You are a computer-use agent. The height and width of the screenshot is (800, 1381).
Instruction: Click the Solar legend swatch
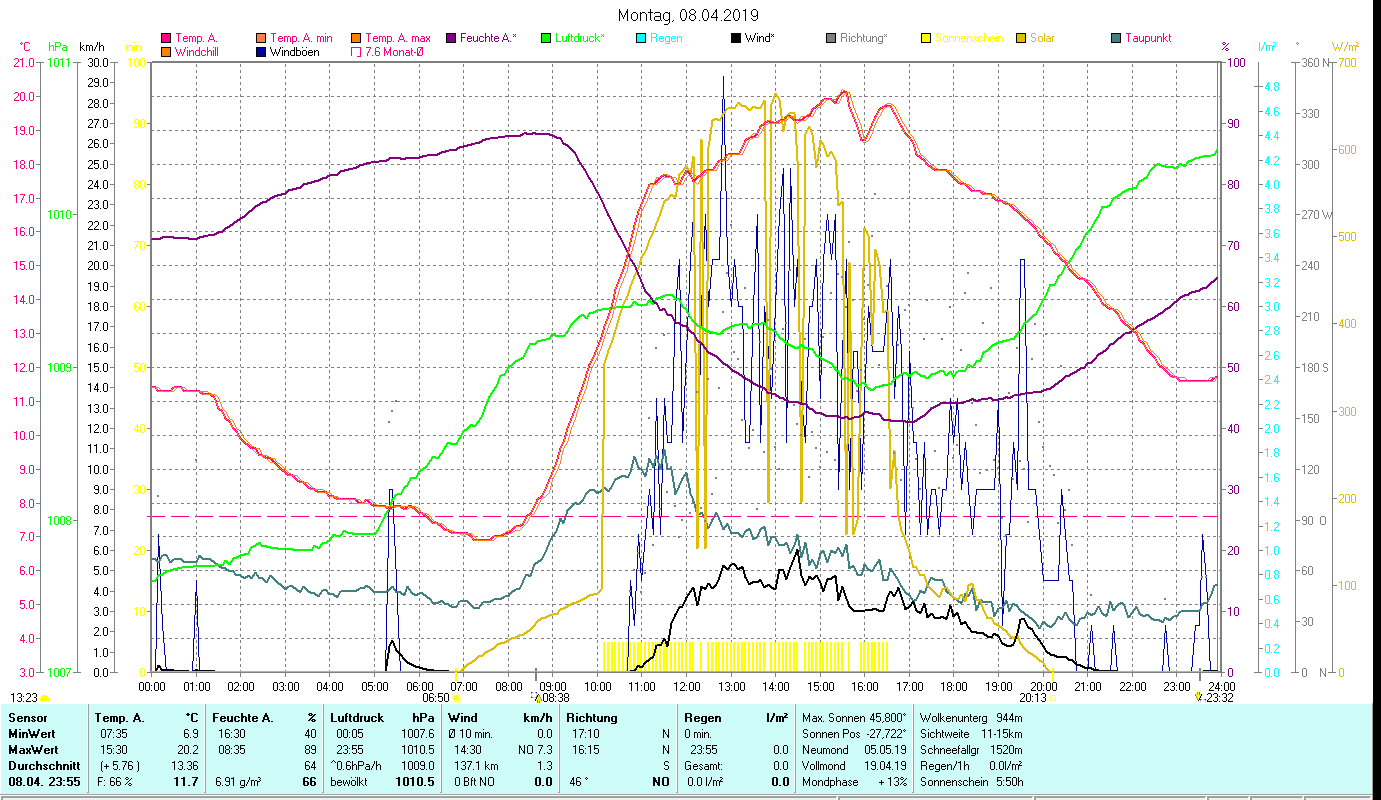[1020, 39]
